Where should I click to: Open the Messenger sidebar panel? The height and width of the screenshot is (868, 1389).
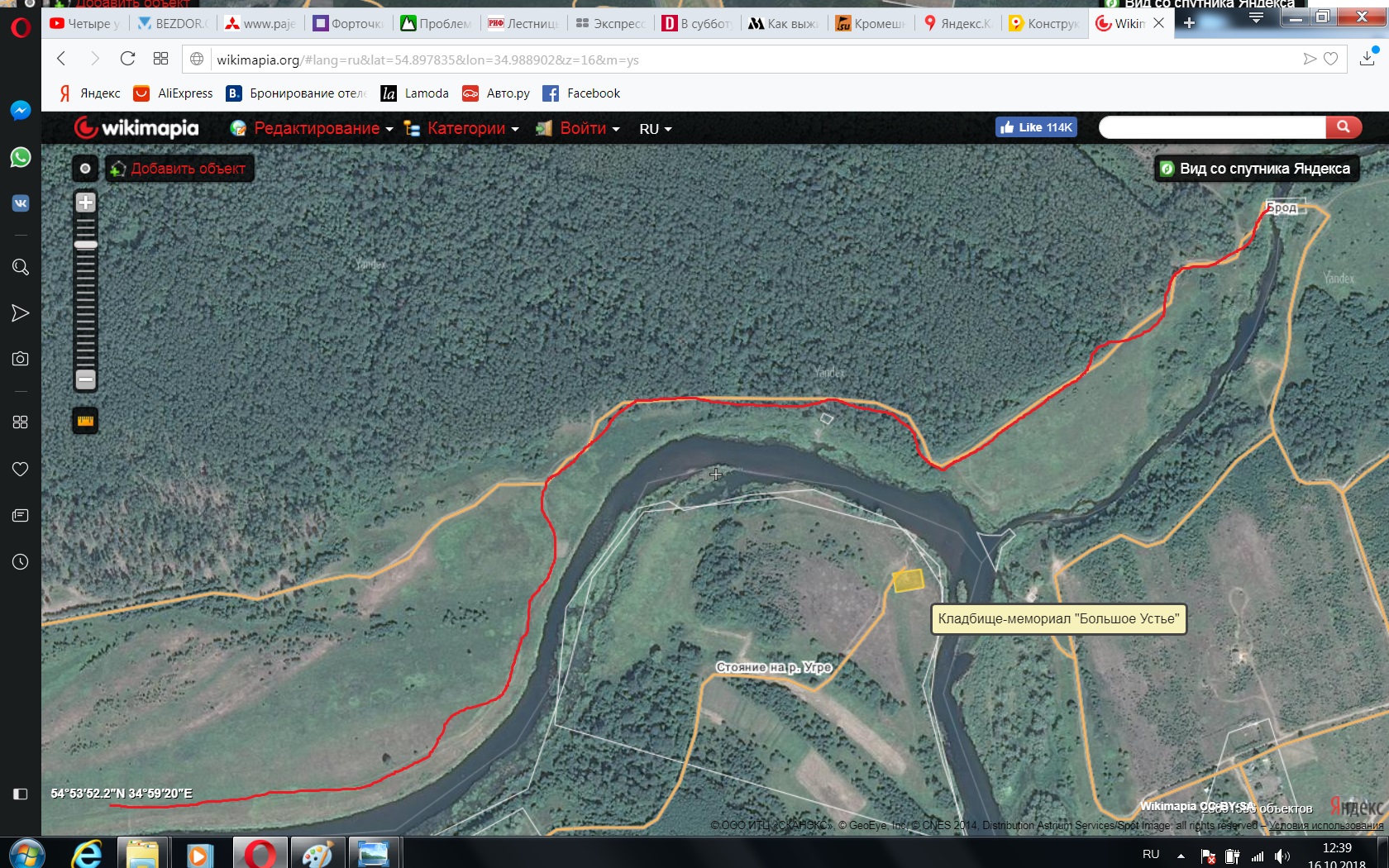click(x=20, y=110)
